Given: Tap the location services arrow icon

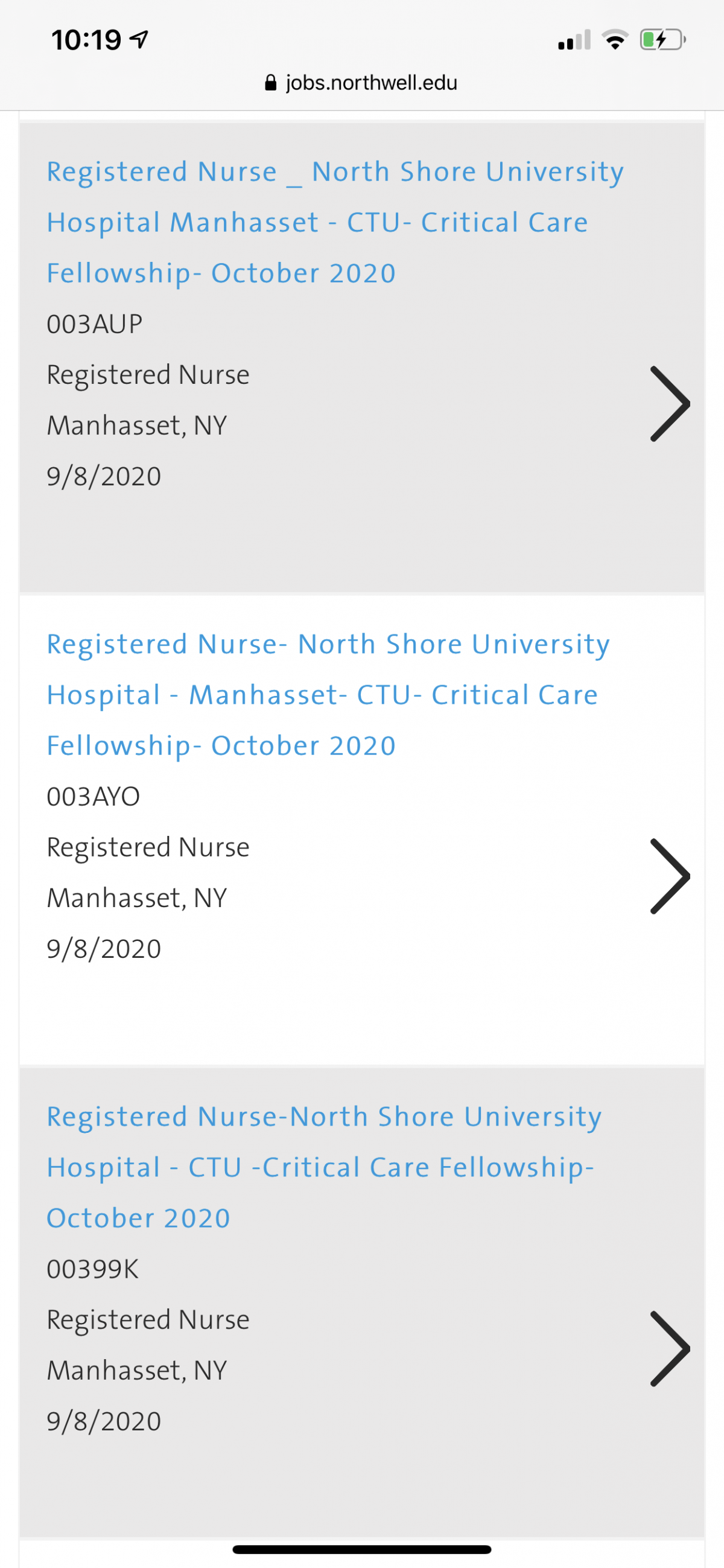Looking at the screenshot, I should 140,40.
